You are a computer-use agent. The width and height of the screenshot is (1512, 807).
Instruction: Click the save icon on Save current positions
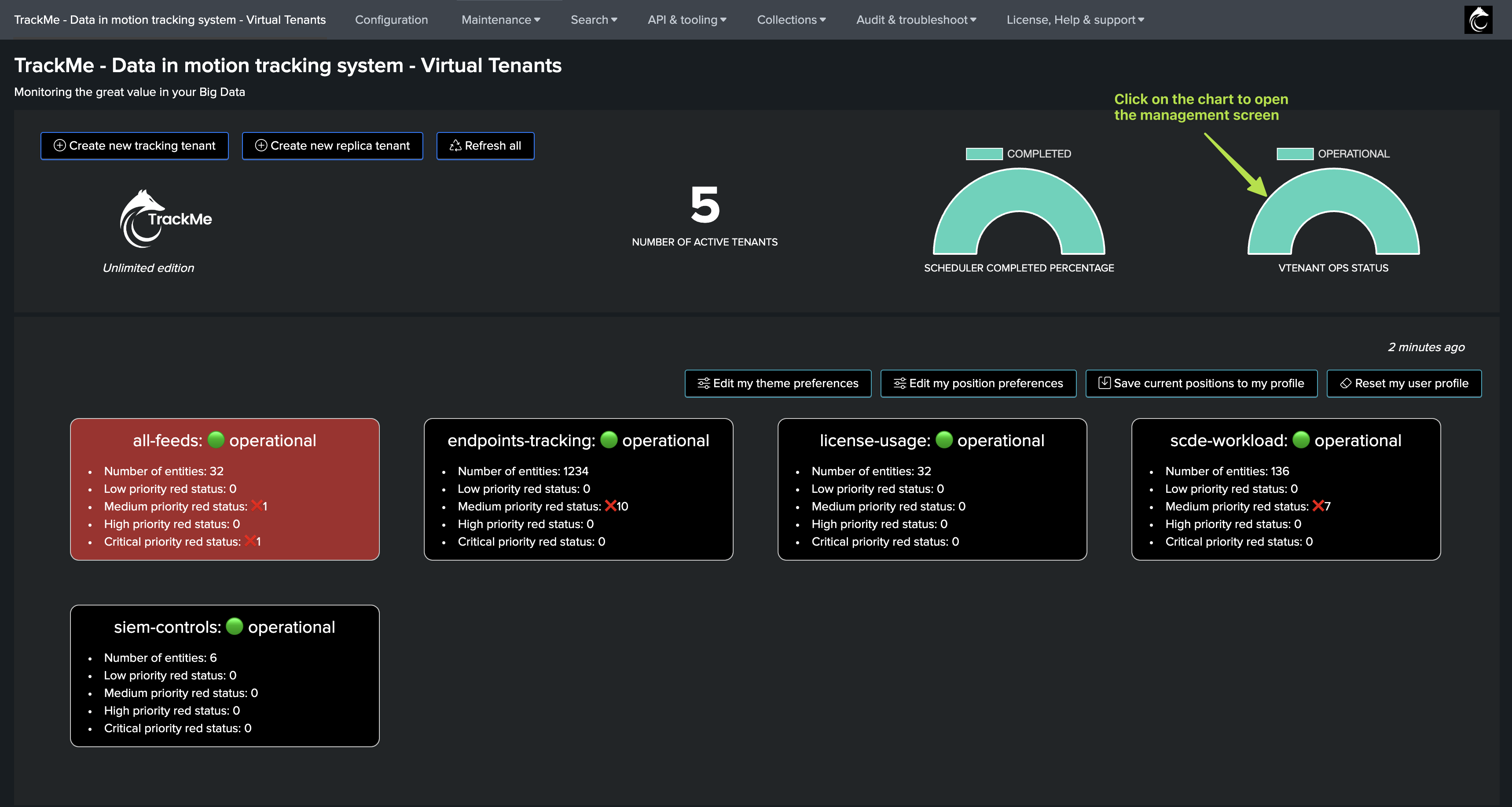(1104, 383)
